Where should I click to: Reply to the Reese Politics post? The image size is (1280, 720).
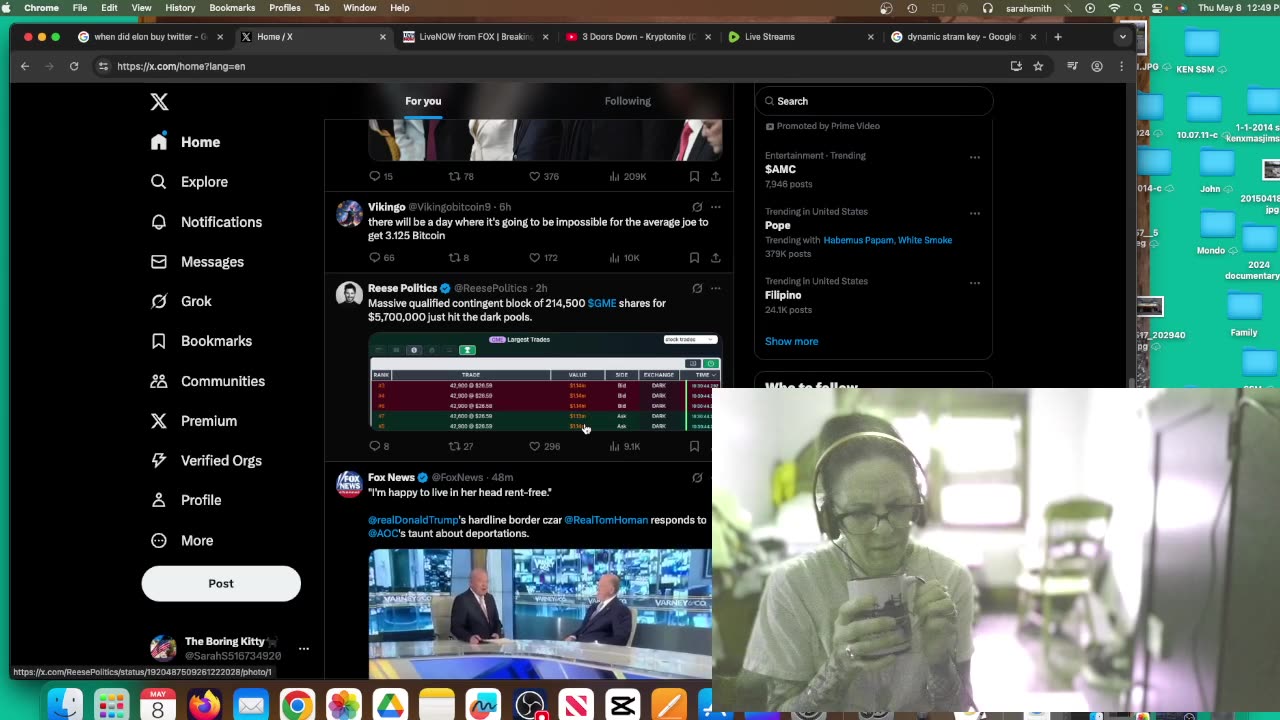(x=379, y=446)
